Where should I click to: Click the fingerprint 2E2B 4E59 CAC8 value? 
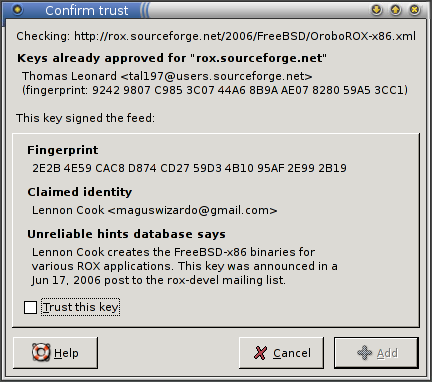tap(189, 168)
